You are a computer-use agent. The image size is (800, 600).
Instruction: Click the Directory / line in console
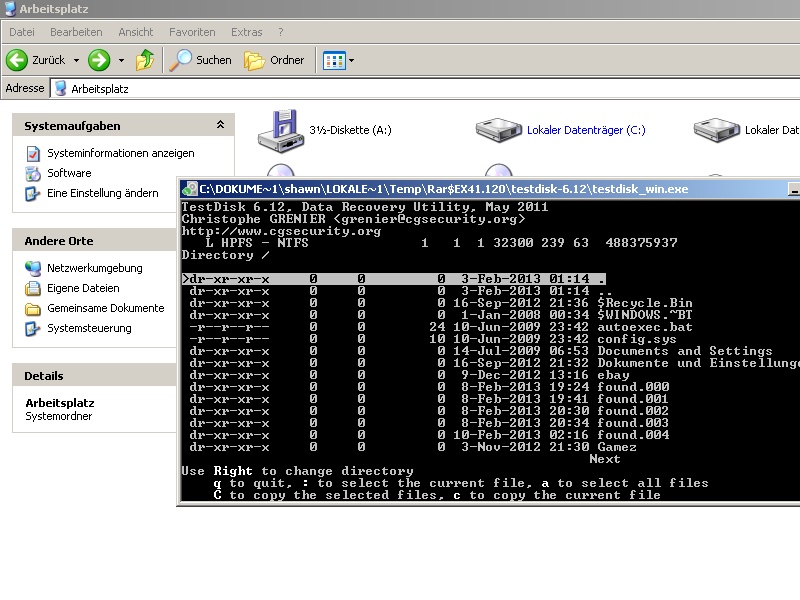pos(226,255)
